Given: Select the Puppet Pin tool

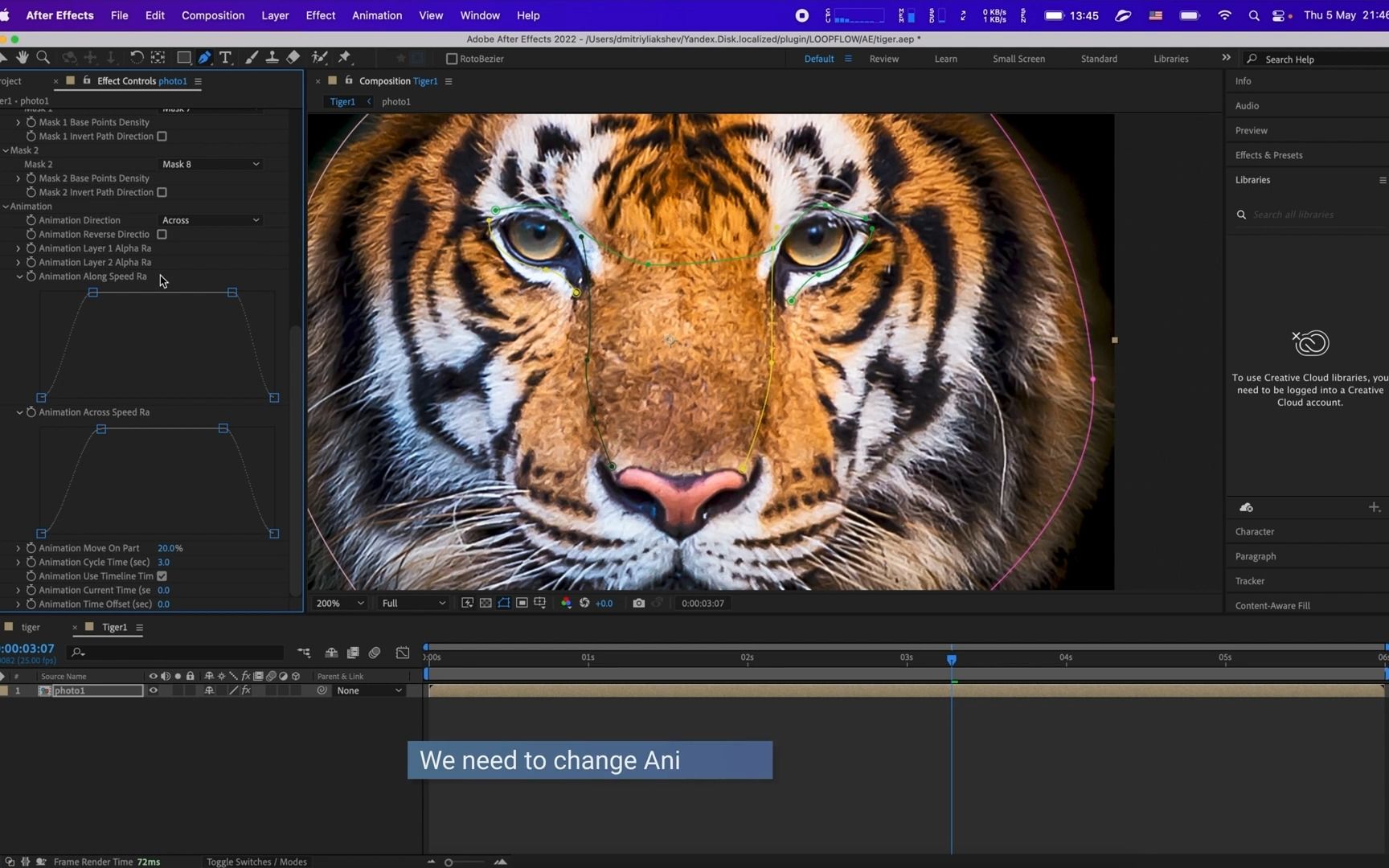Looking at the screenshot, I should [345, 57].
